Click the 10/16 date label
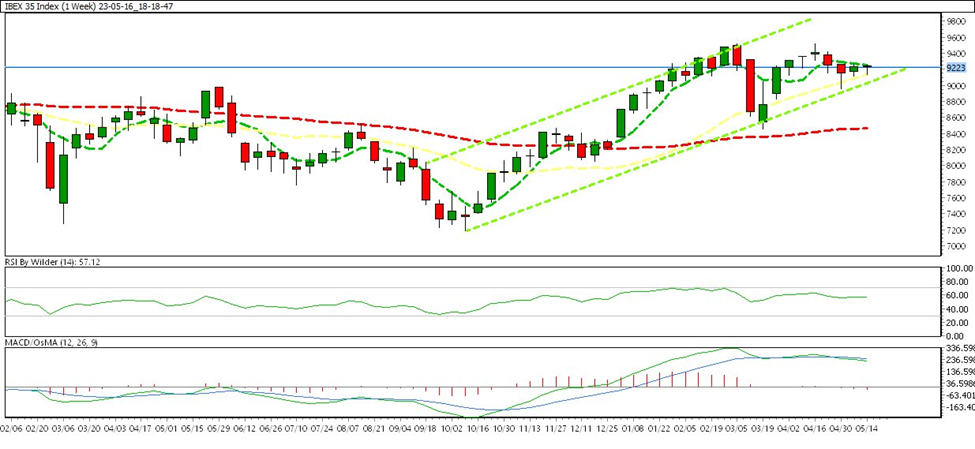Screen dimensions: 975x449 pos(478,429)
